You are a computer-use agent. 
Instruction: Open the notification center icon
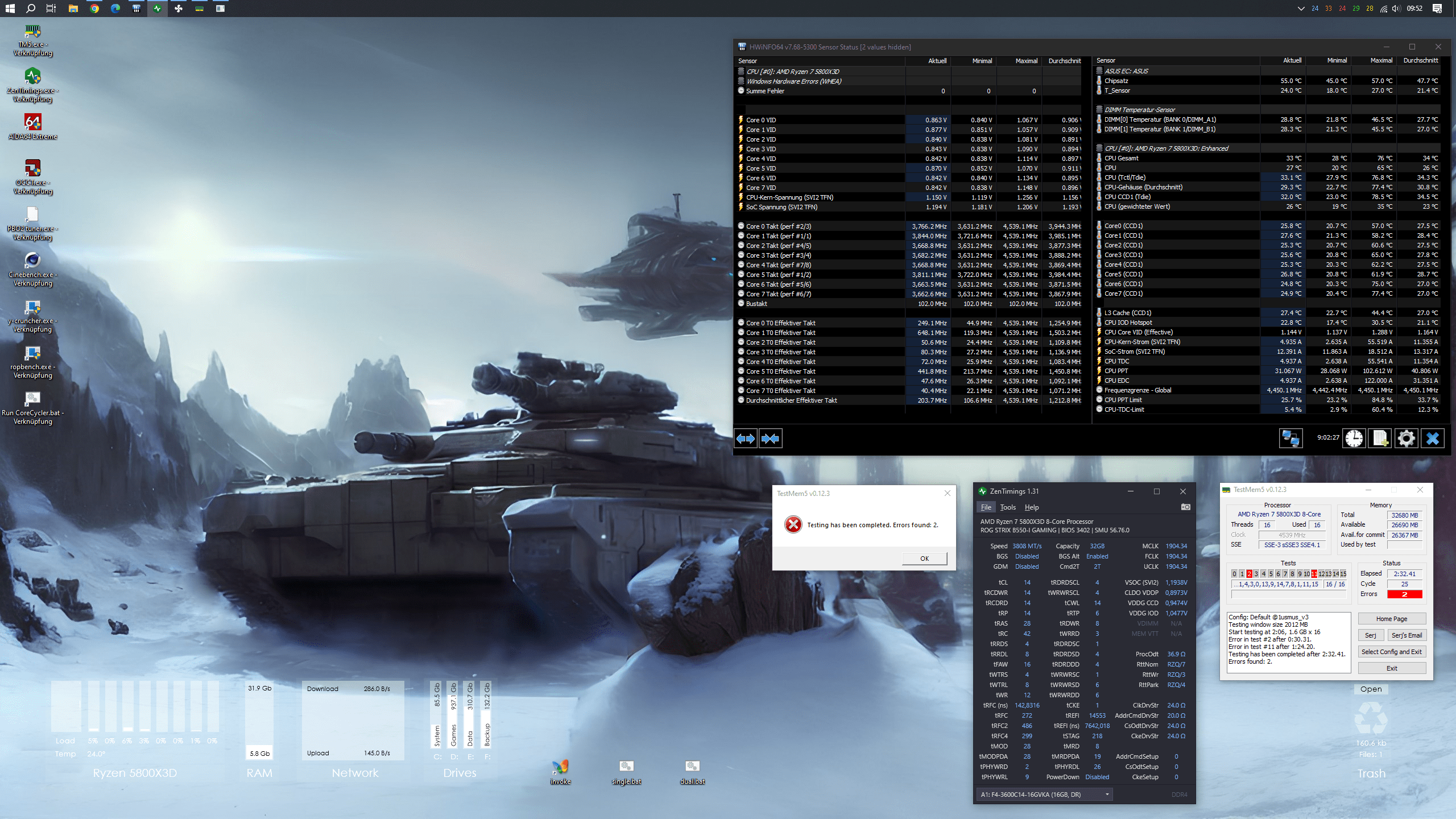coord(1437,9)
